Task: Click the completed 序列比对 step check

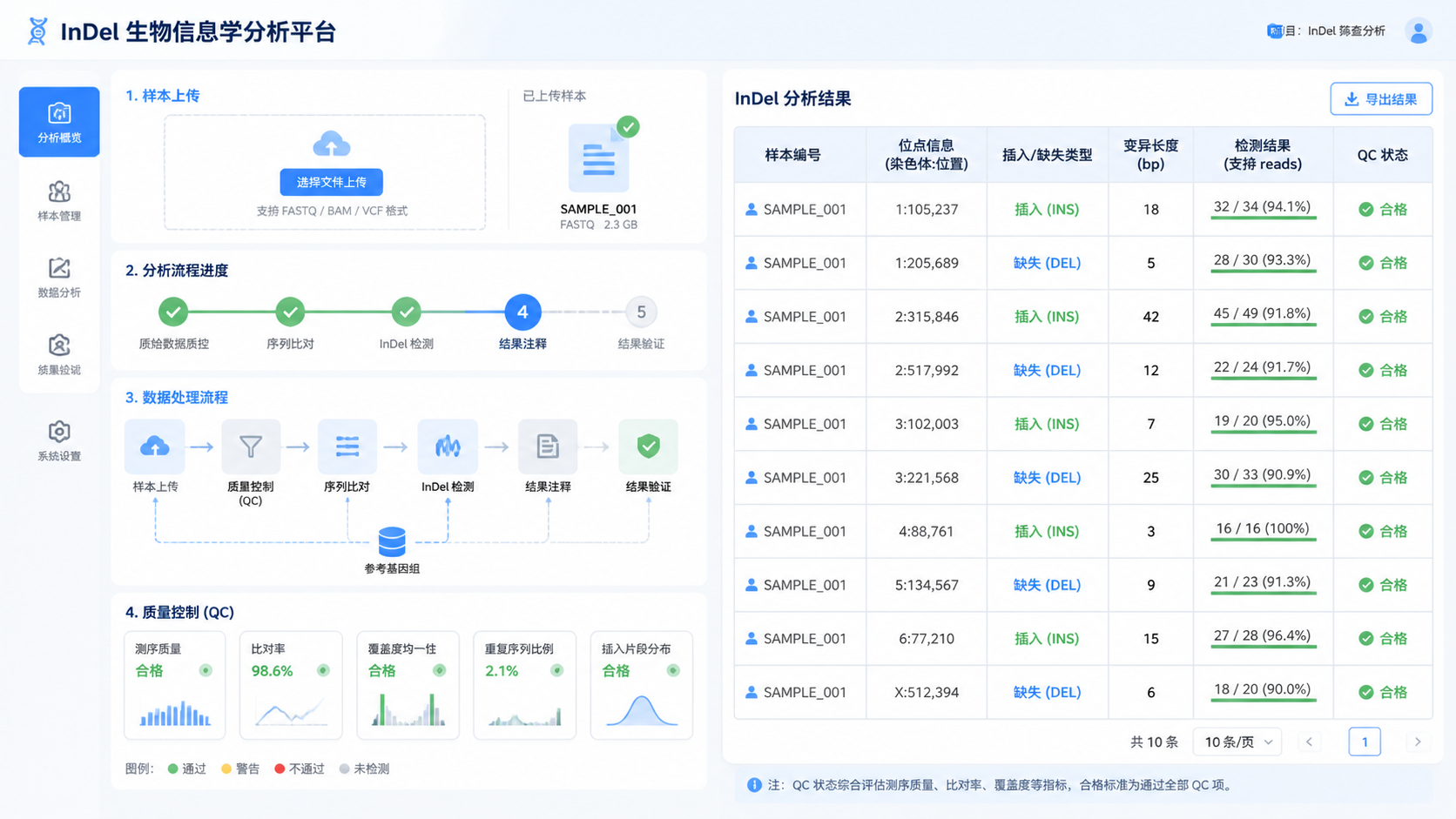Action: (x=290, y=312)
